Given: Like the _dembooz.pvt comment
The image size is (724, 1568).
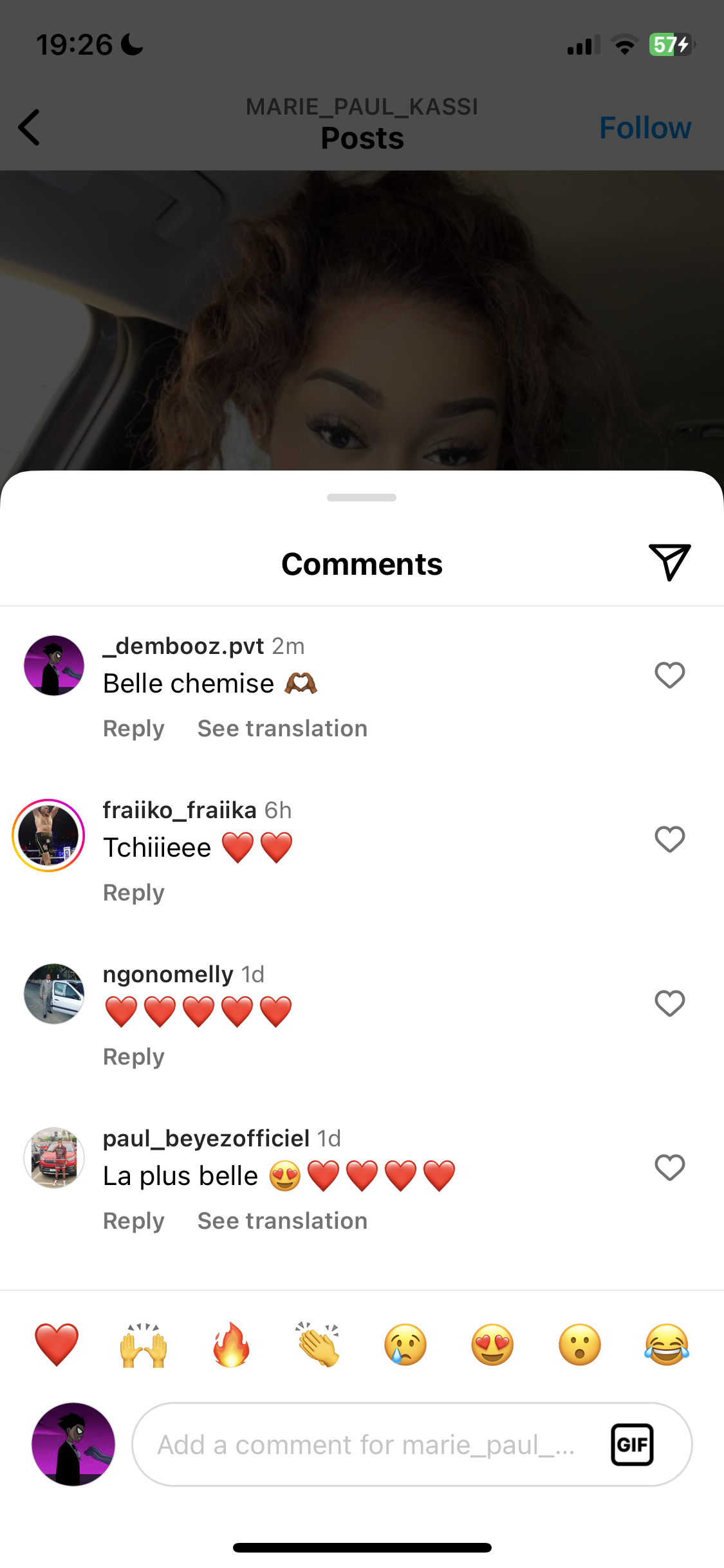Looking at the screenshot, I should pos(669,675).
